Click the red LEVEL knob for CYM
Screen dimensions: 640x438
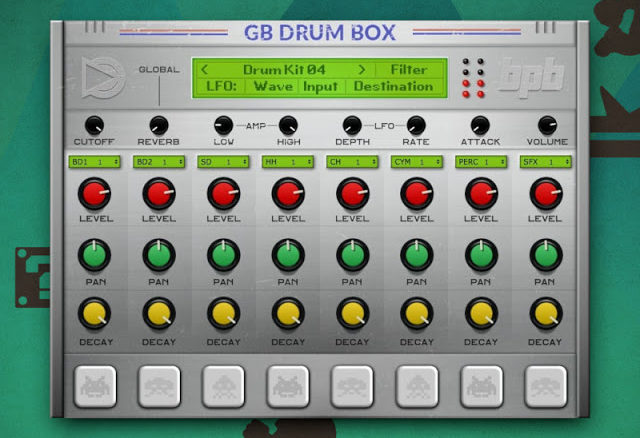click(x=417, y=193)
